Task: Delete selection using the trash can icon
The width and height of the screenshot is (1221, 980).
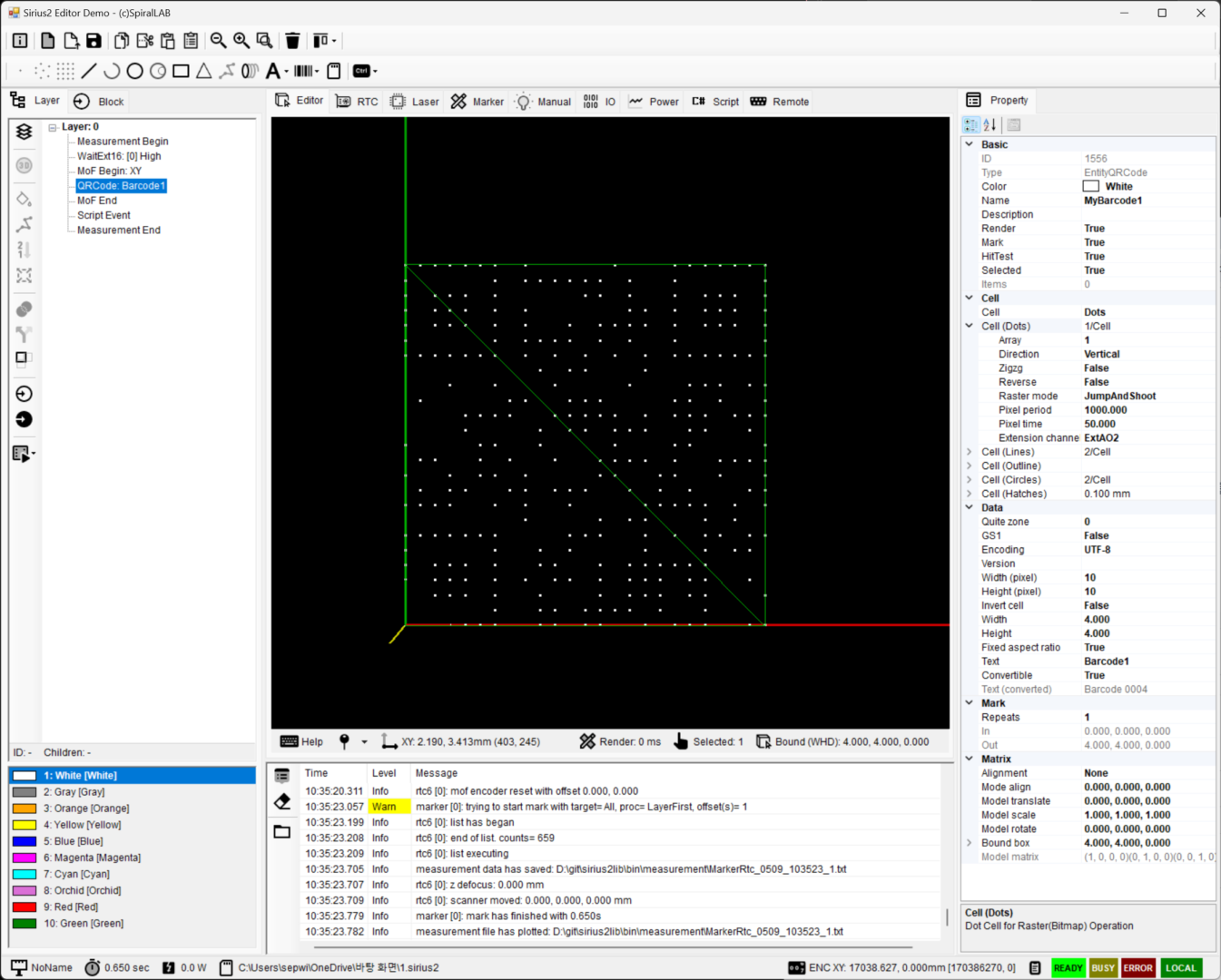Action: point(292,41)
